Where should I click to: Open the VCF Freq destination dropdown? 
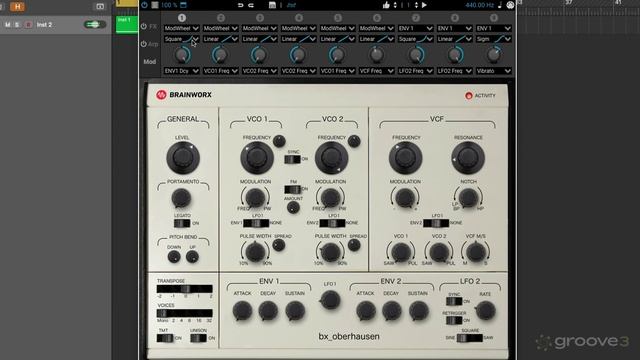tap(377, 71)
